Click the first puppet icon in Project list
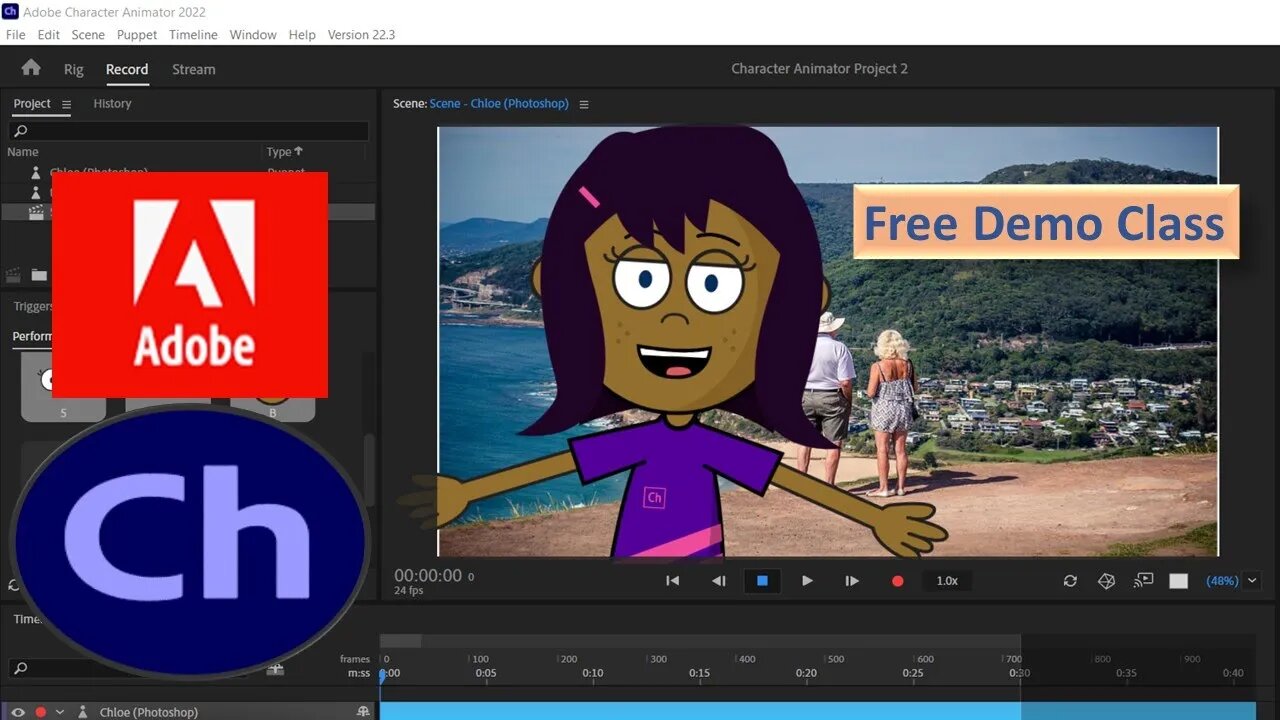 point(37,172)
